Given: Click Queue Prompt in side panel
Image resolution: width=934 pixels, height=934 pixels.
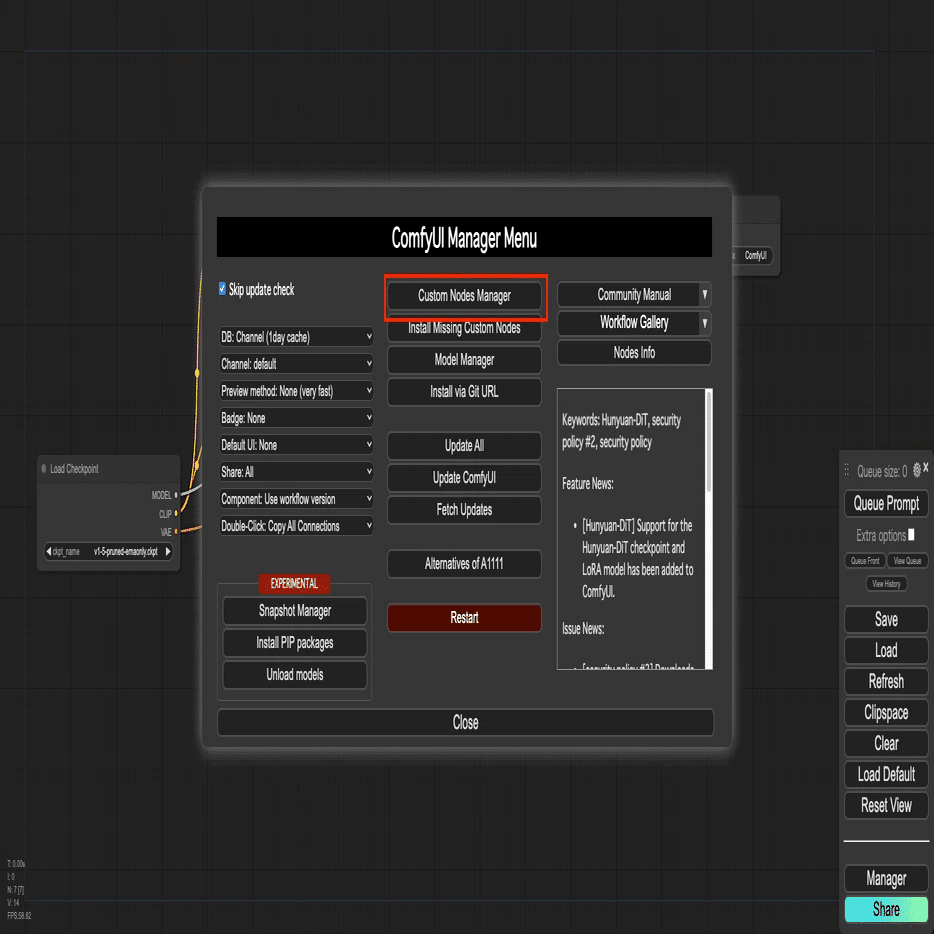Looking at the screenshot, I should click(886, 504).
